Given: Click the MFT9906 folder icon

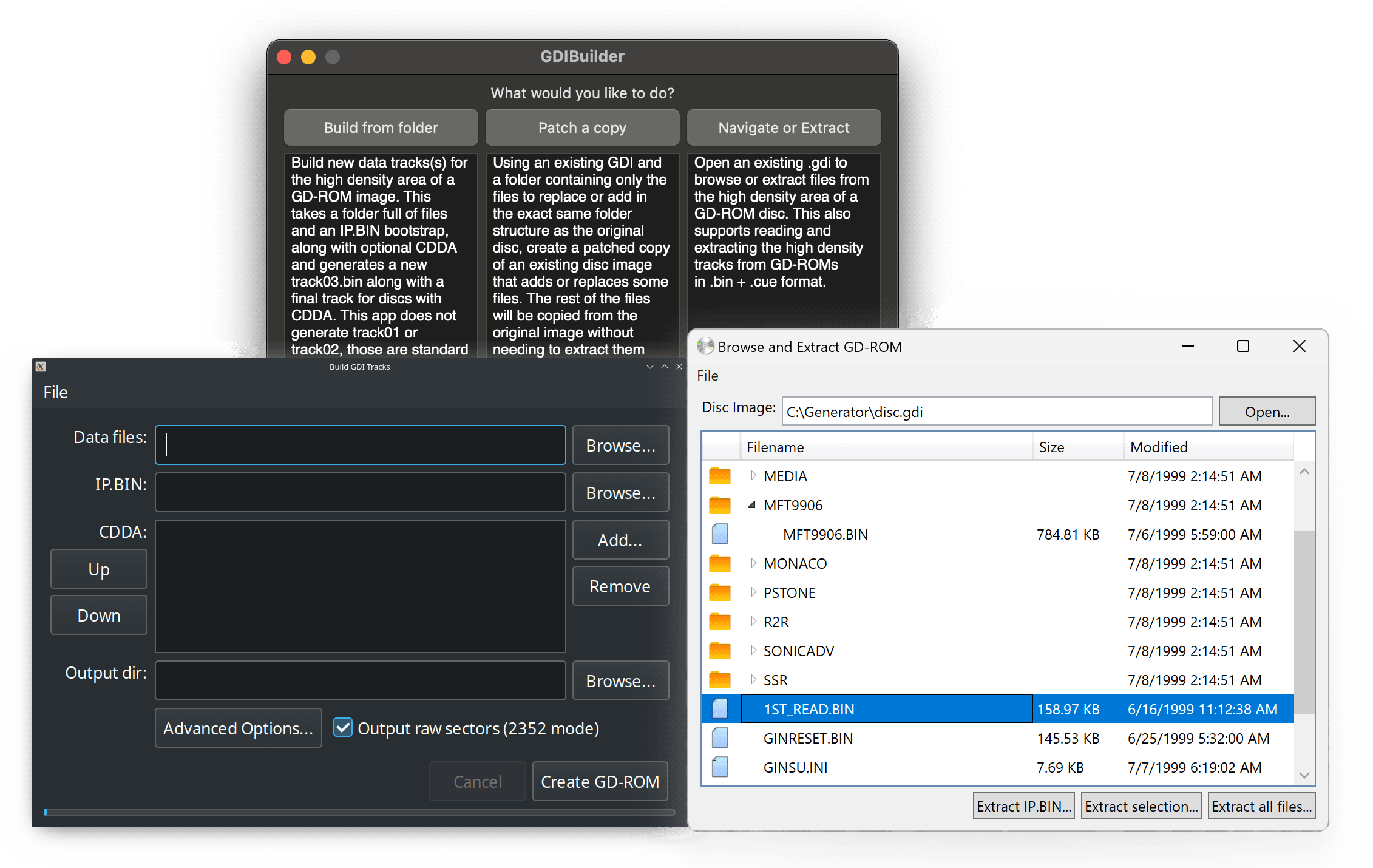Looking at the screenshot, I should click(720, 505).
